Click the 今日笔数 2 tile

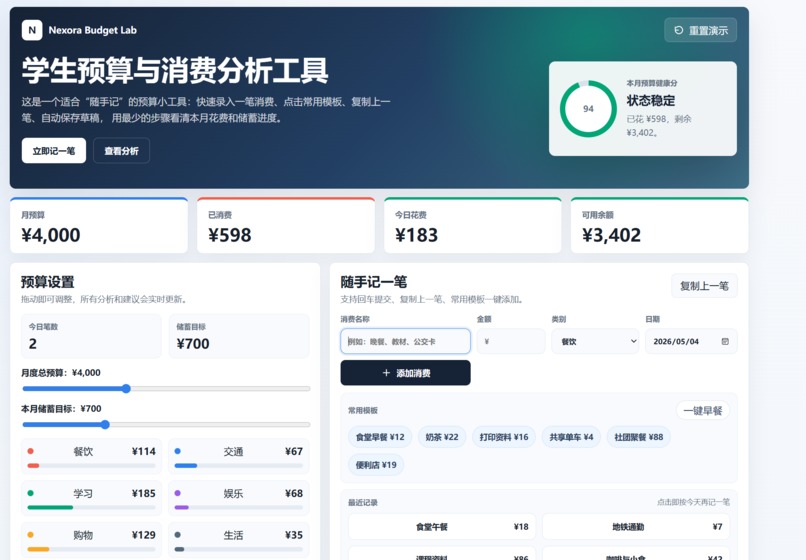[x=91, y=336]
